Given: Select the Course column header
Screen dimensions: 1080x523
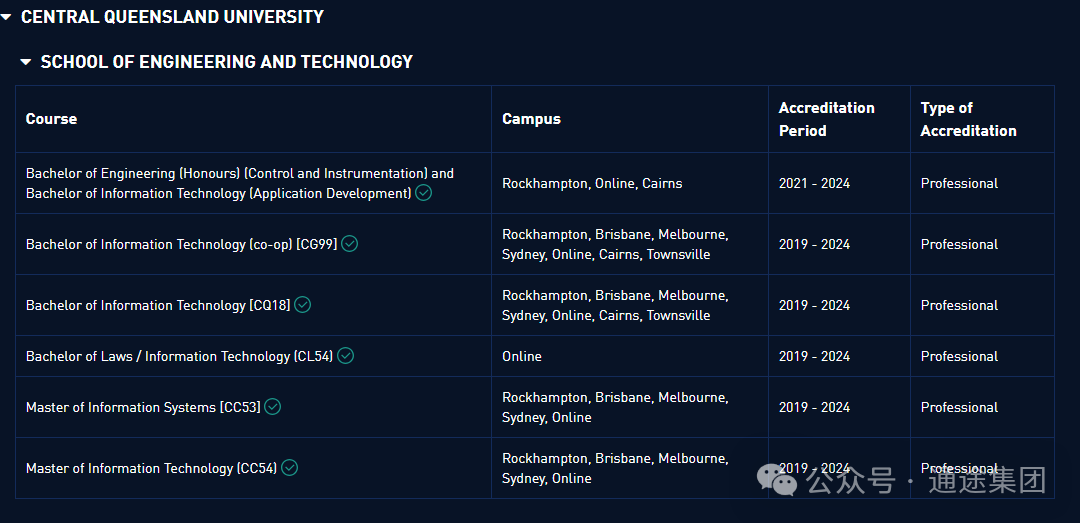Looking at the screenshot, I should click(52, 119).
